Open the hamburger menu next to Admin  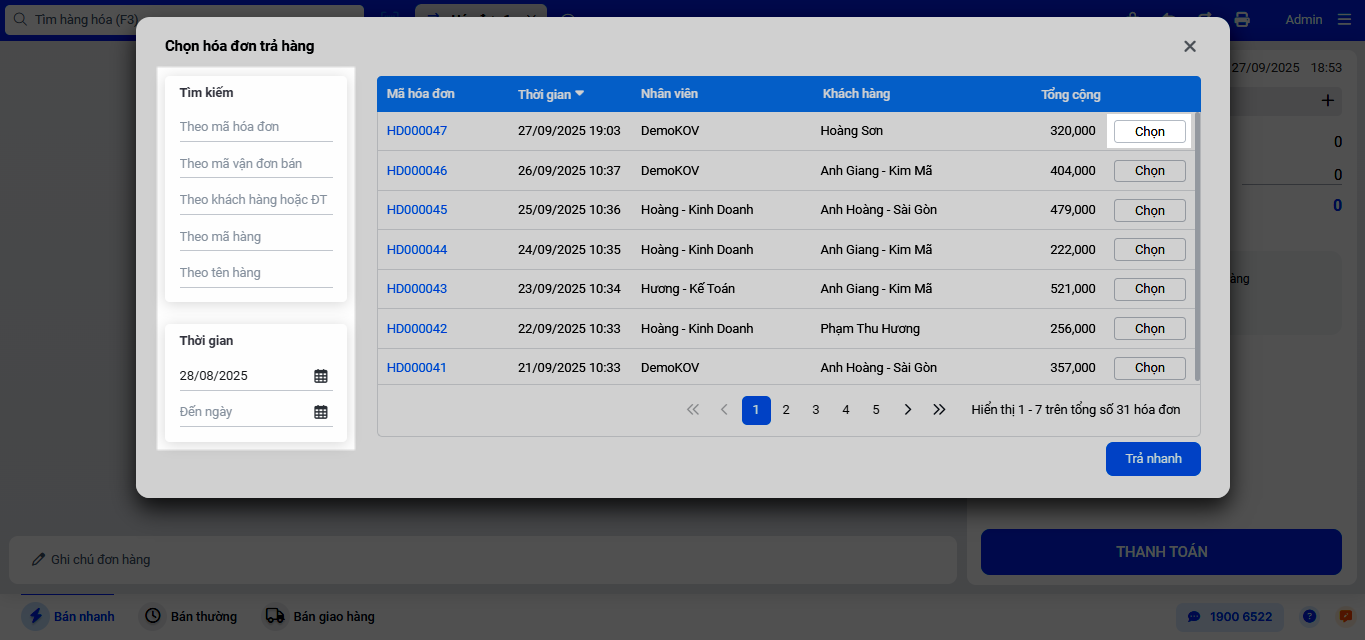1343,19
